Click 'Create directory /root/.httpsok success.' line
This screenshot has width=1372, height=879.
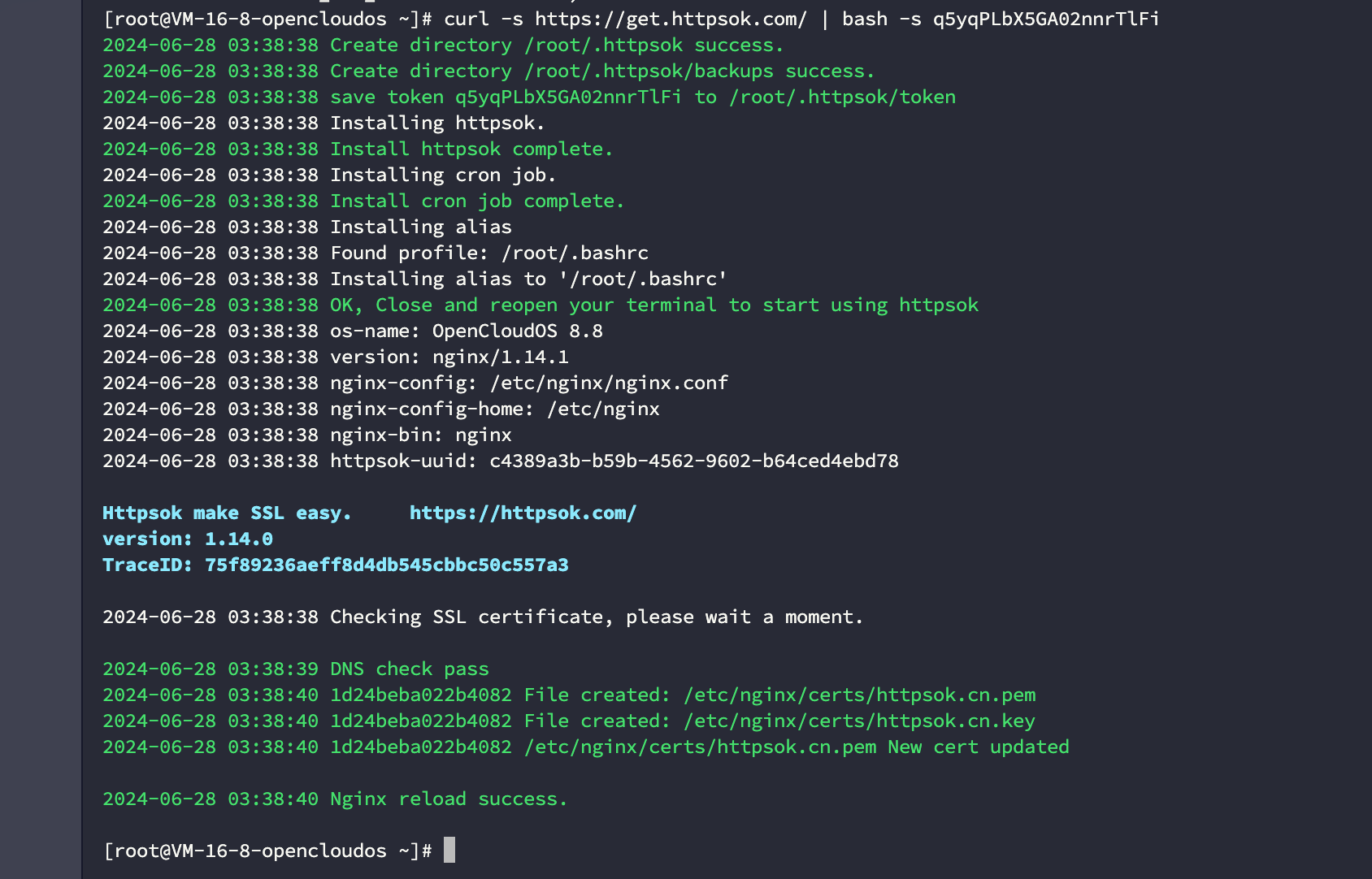[443, 45]
